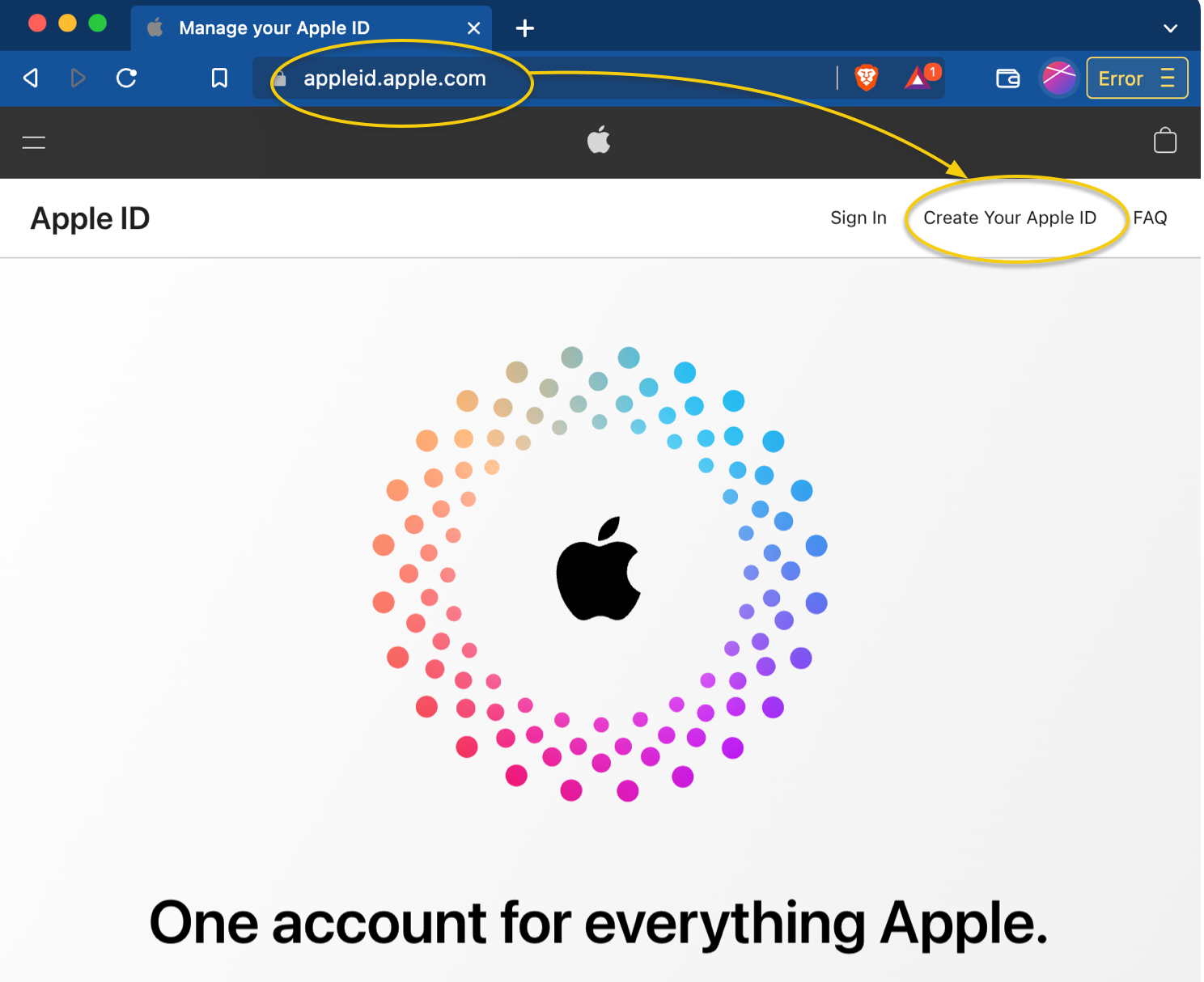Click the black Apple logo in the dot ring
Screen dimensions: 1204x982
(599, 569)
